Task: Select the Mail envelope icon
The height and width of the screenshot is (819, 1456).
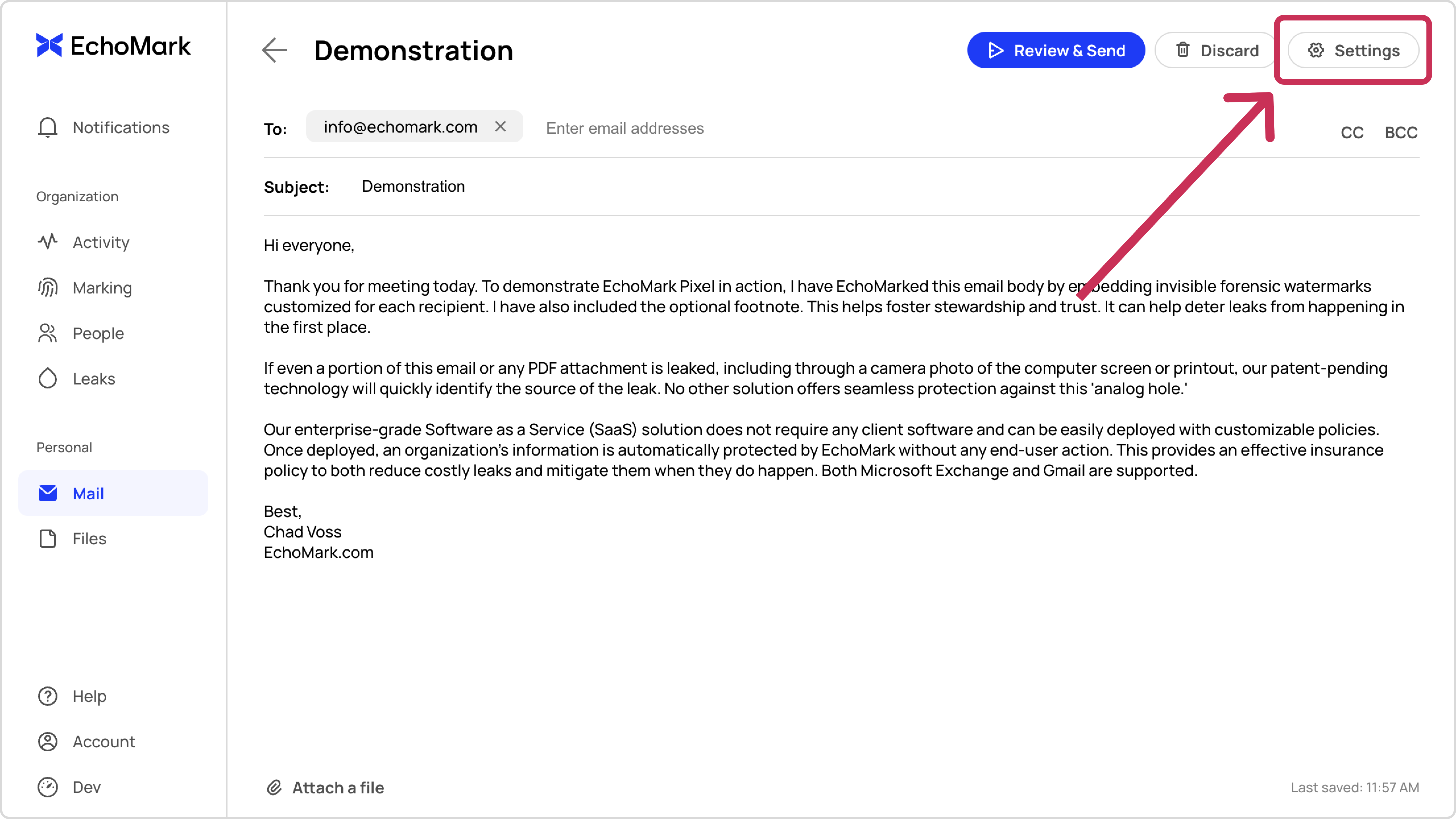Action: coord(47,493)
